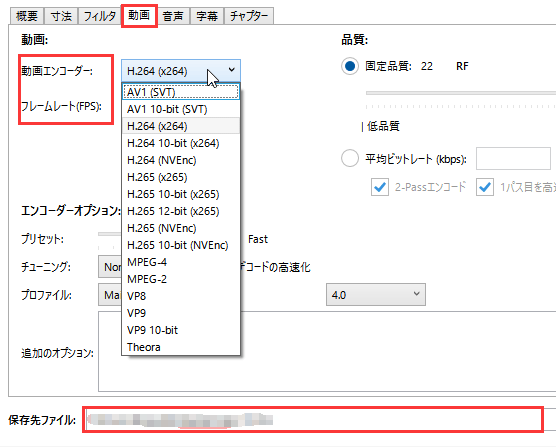The width and height of the screenshot is (556, 447).
Task: Open the level dropdown showing 4.0
Action: click(x=376, y=295)
